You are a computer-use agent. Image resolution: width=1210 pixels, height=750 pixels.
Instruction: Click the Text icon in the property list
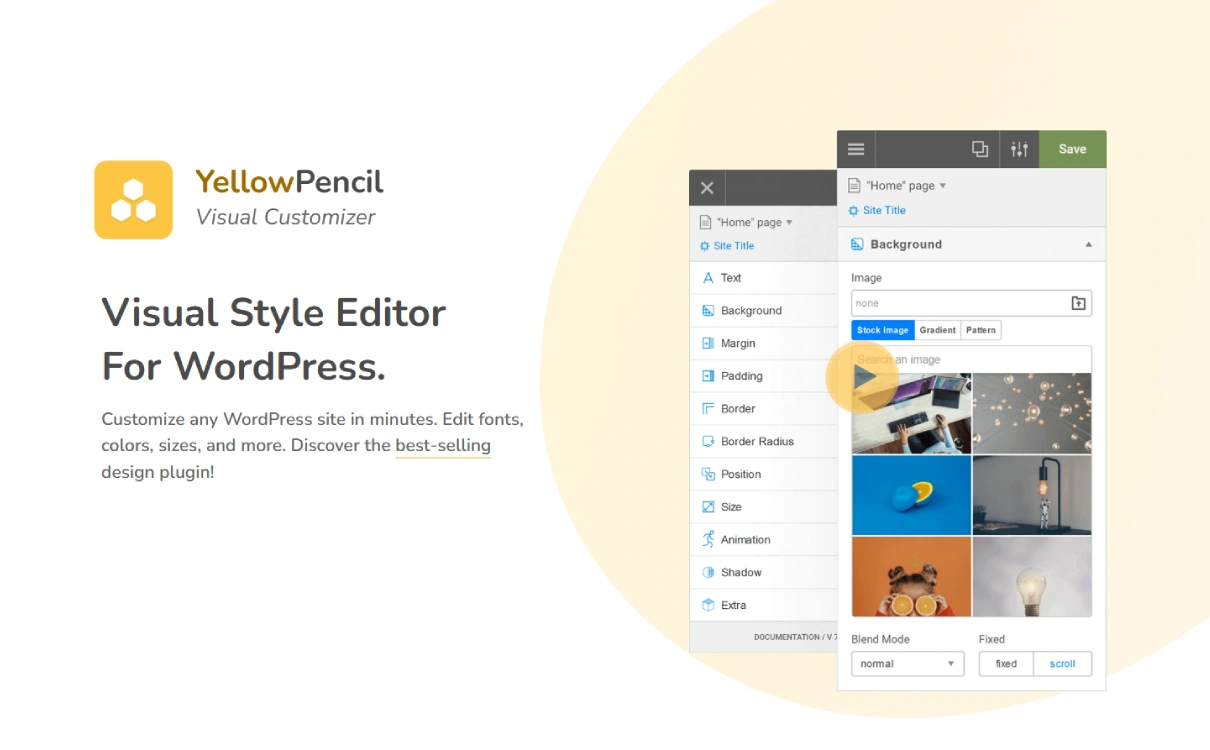708,278
